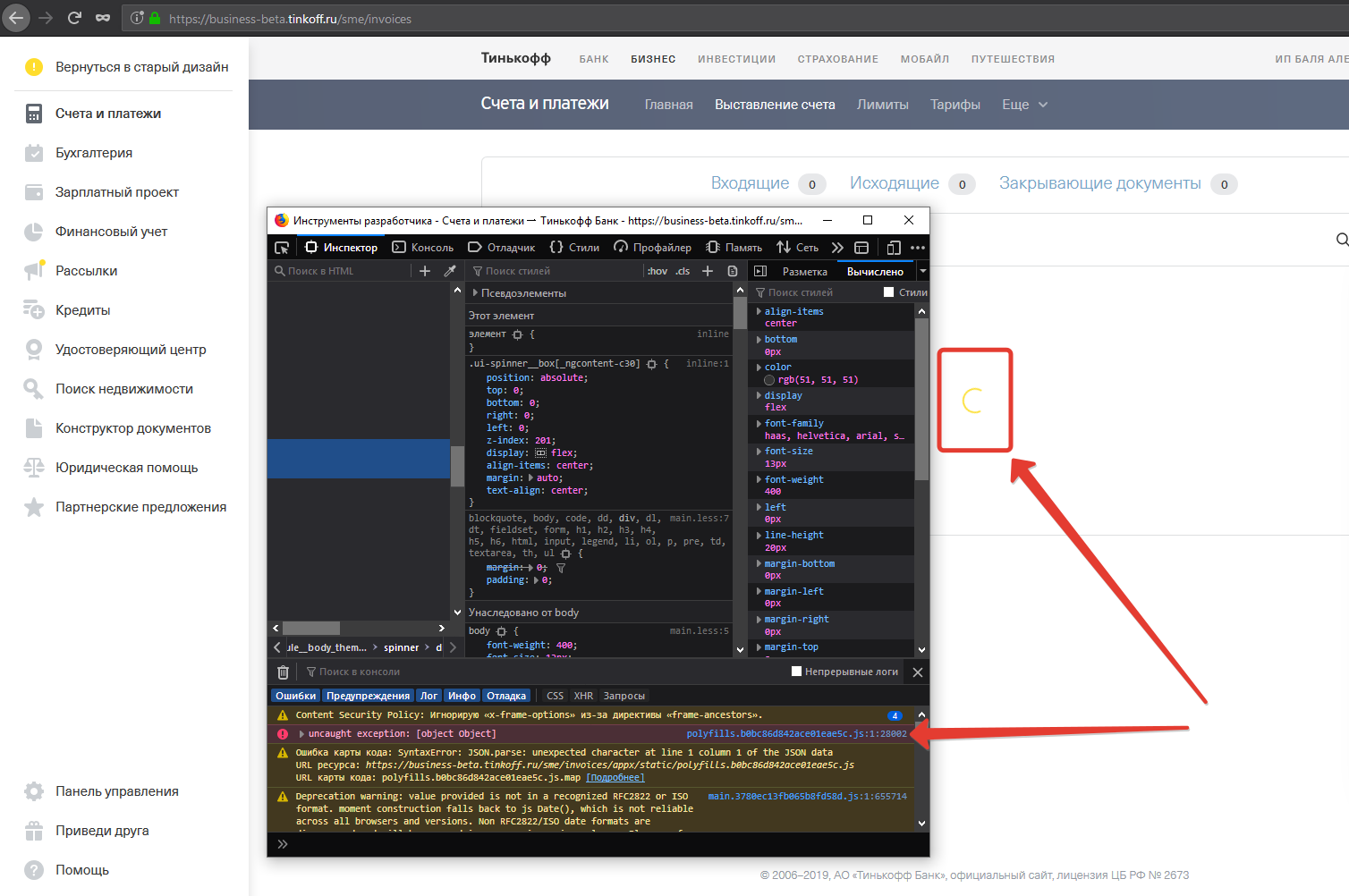Click the eyedropper color picker icon
The height and width of the screenshot is (896, 1349).
(450, 271)
